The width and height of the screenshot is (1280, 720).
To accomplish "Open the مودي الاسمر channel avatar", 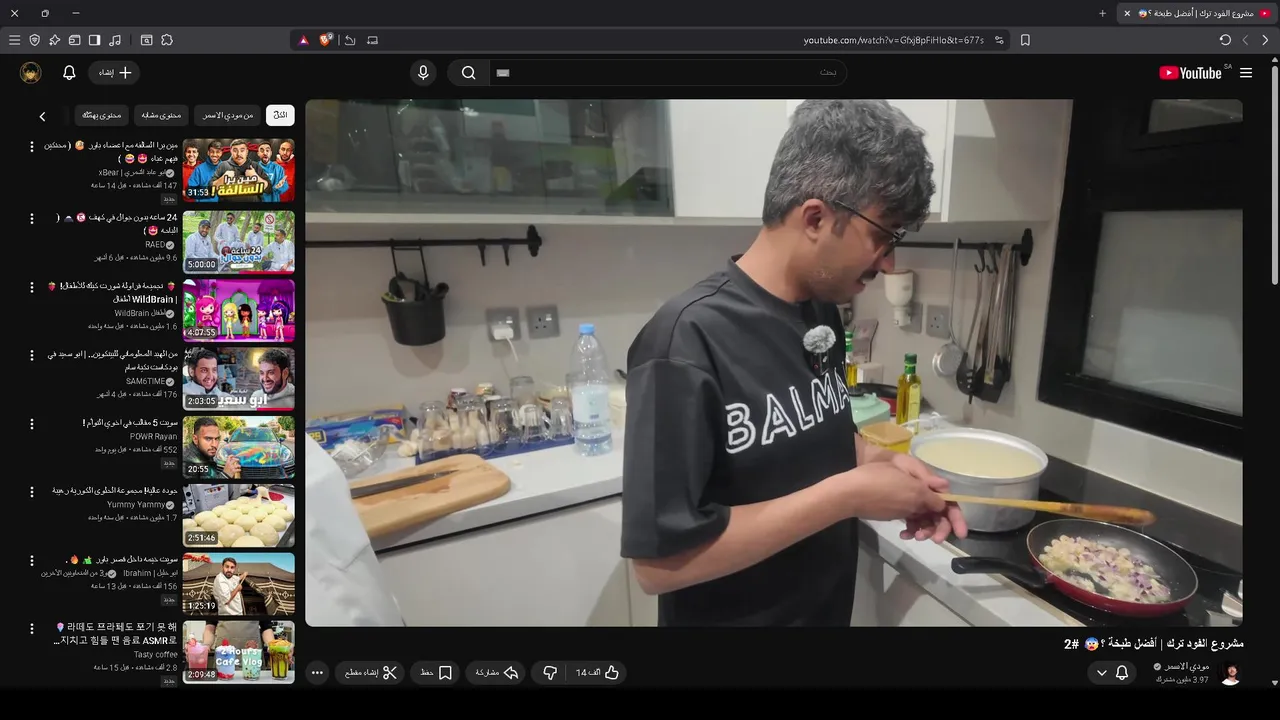I will [x=1231, y=673].
